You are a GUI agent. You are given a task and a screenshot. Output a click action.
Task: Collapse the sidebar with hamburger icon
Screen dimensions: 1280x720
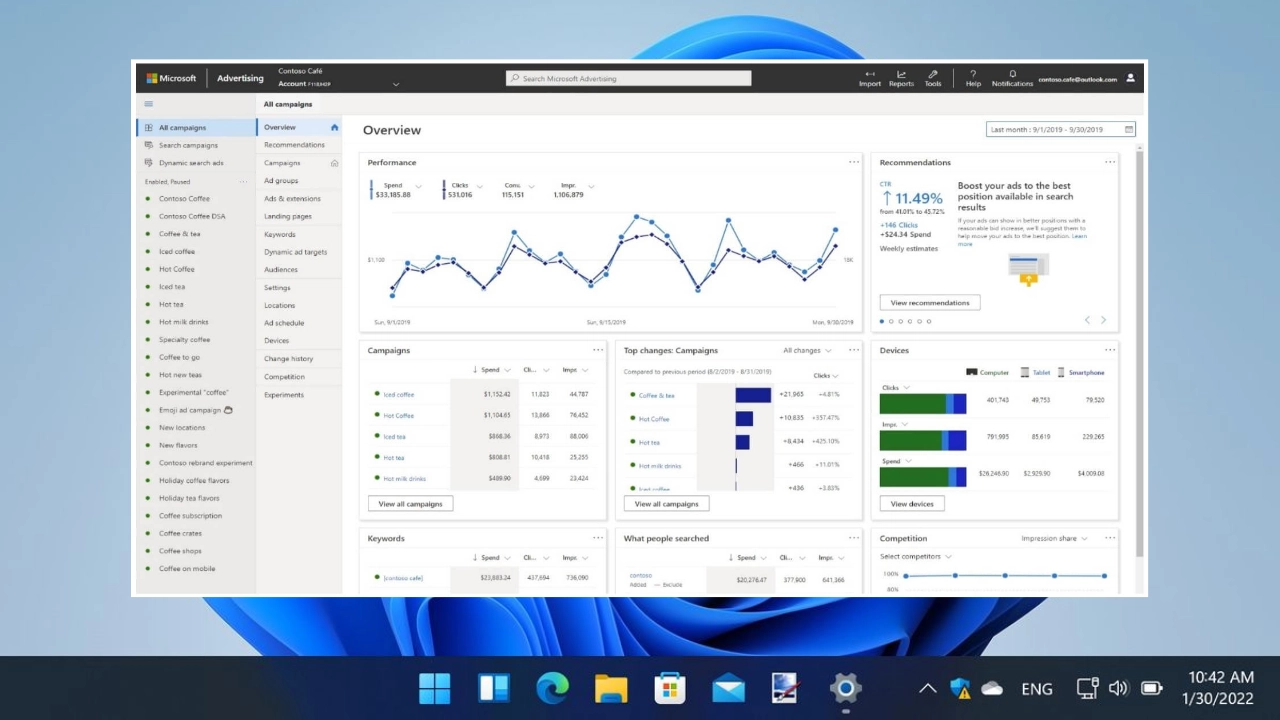point(149,104)
